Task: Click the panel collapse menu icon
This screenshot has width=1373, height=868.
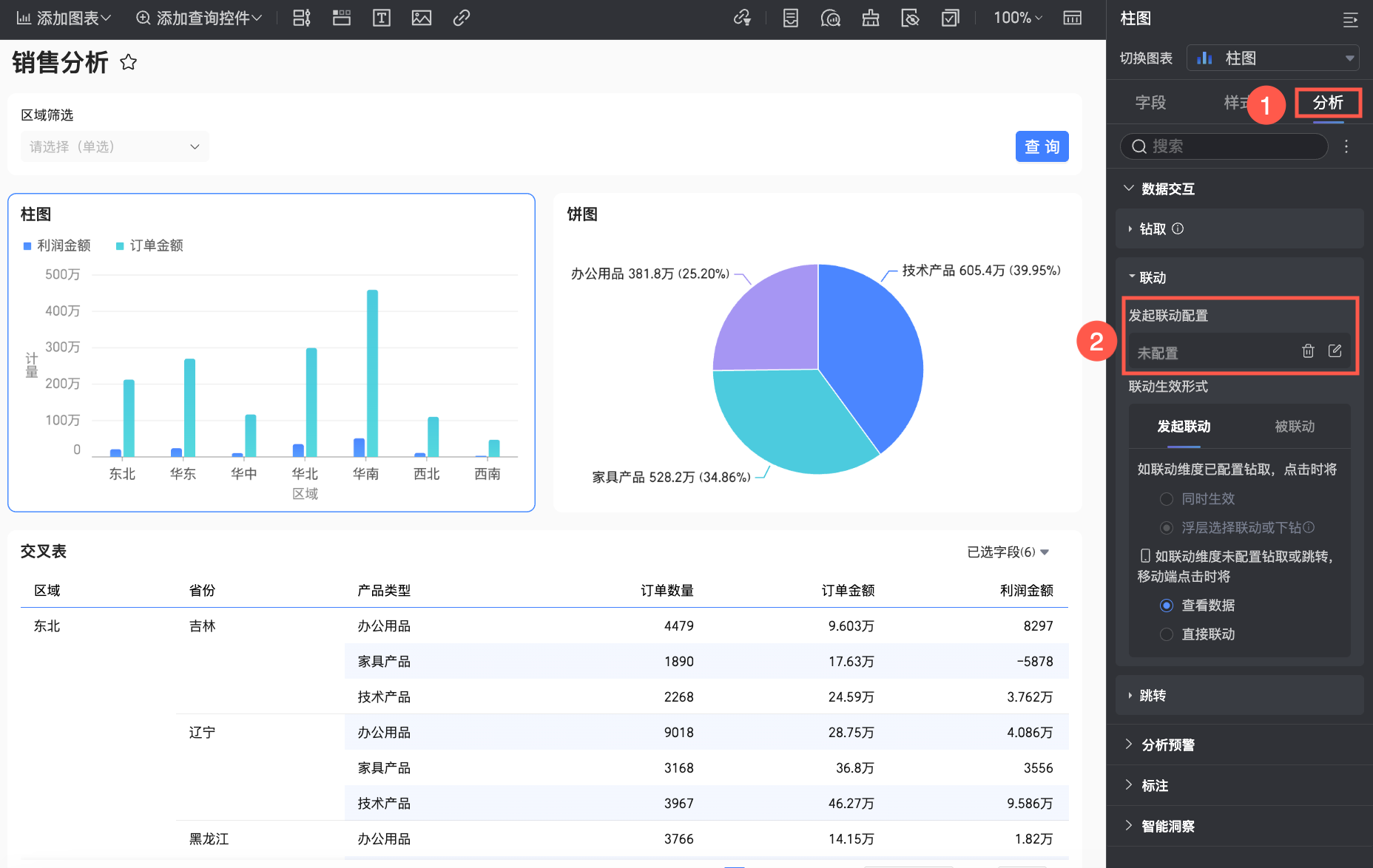Action: tap(1350, 19)
